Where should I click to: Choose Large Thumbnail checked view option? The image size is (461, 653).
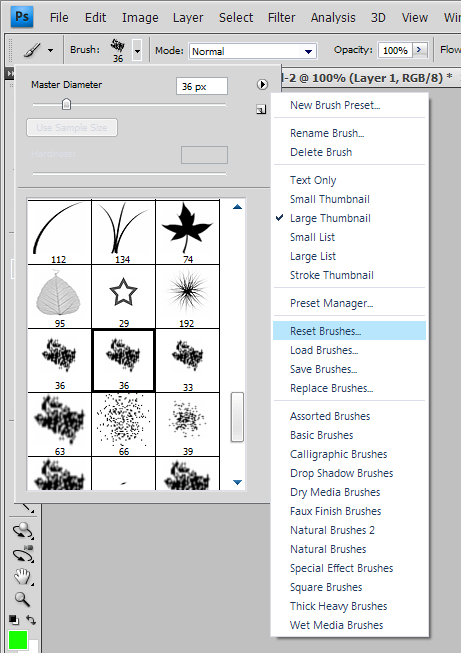(x=330, y=218)
